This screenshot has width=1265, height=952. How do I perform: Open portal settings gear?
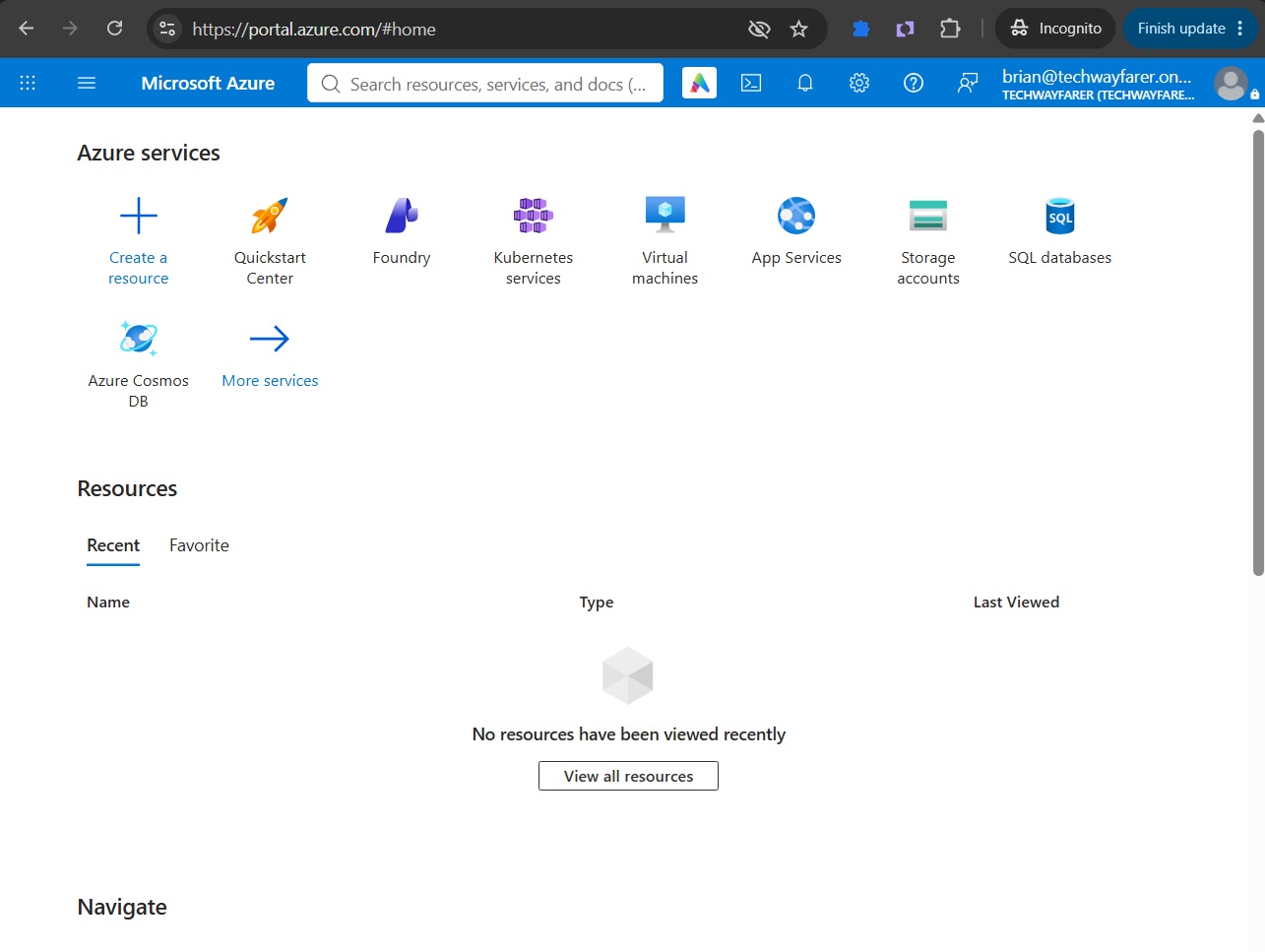point(859,84)
